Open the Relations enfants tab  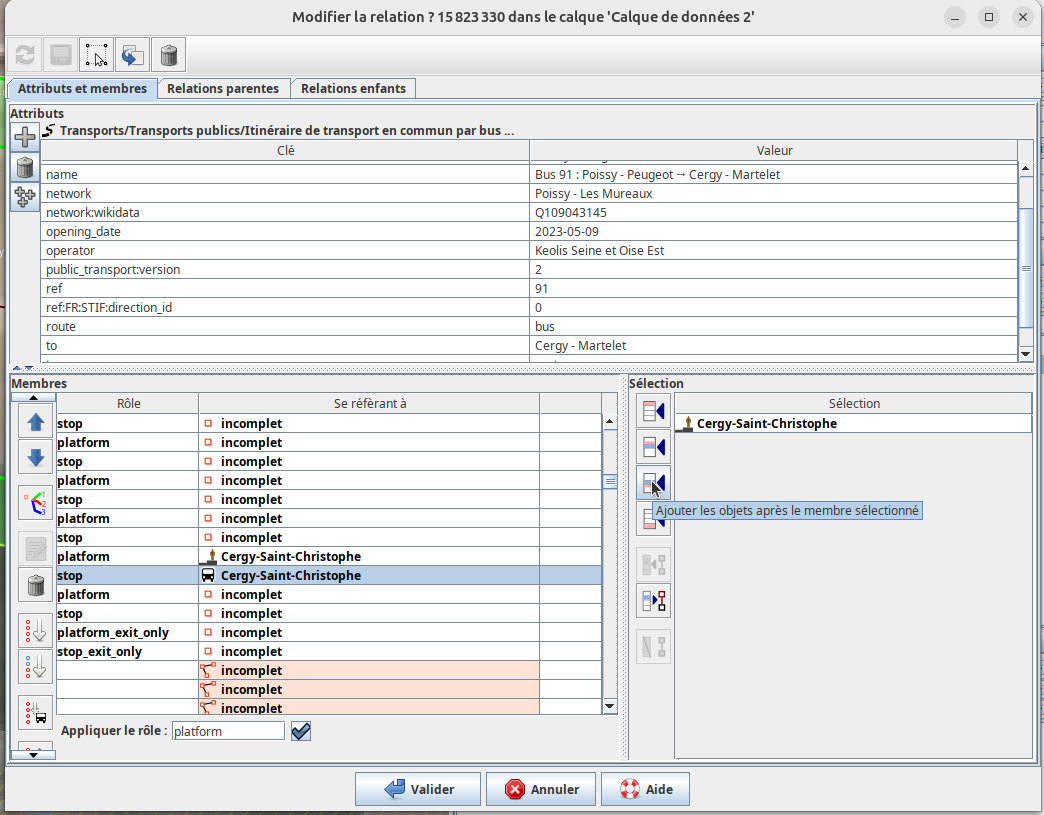(354, 89)
